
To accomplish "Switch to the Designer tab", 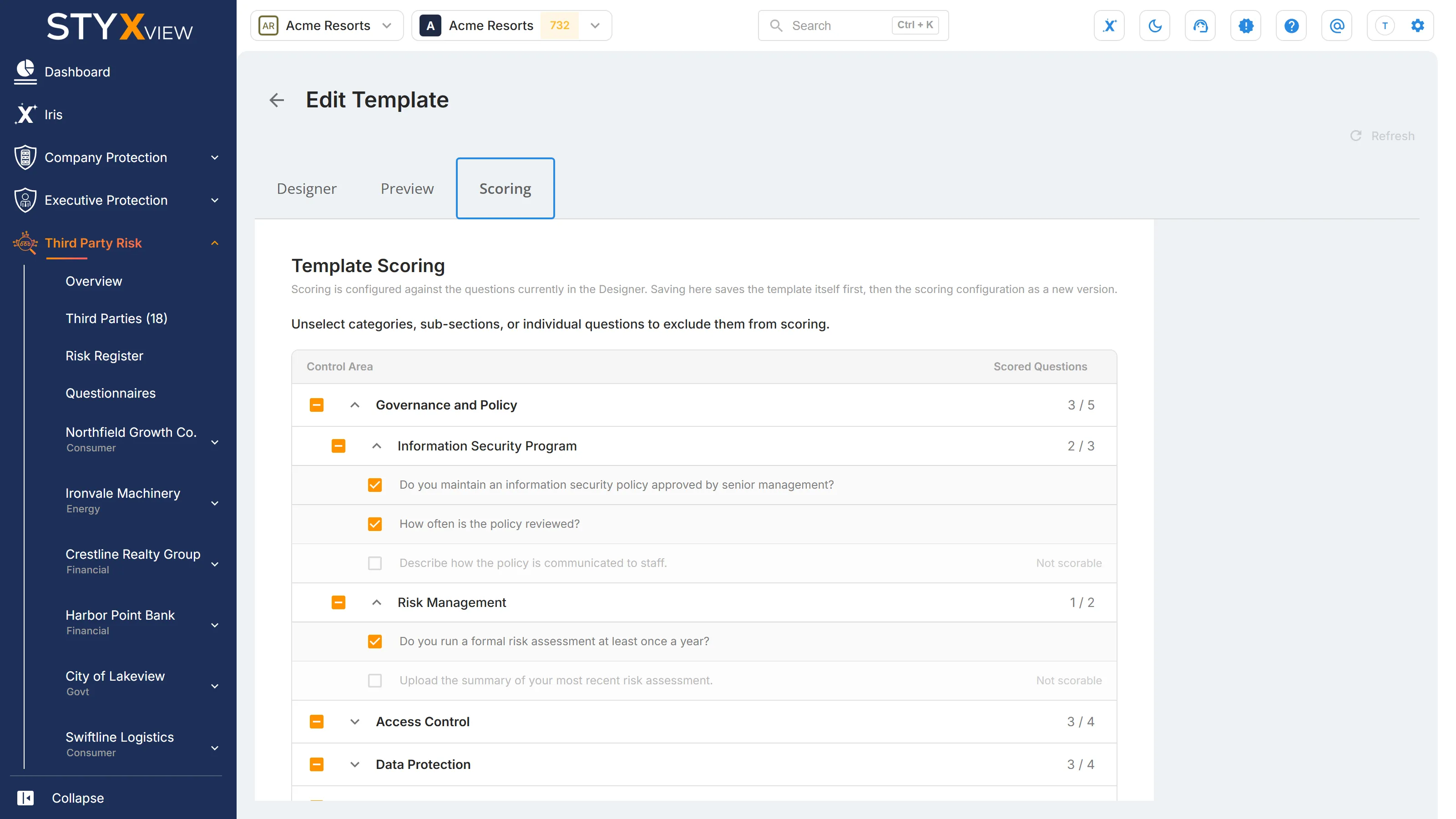I will click(306, 188).
